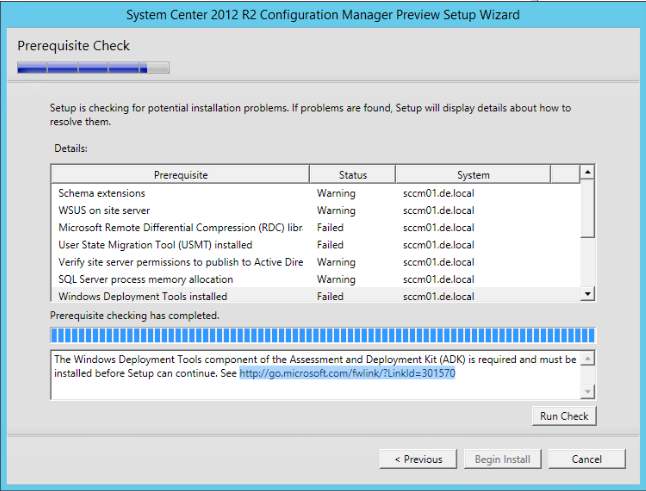
Task: Sort by the Status column header
Action: (x=352, y=175)
